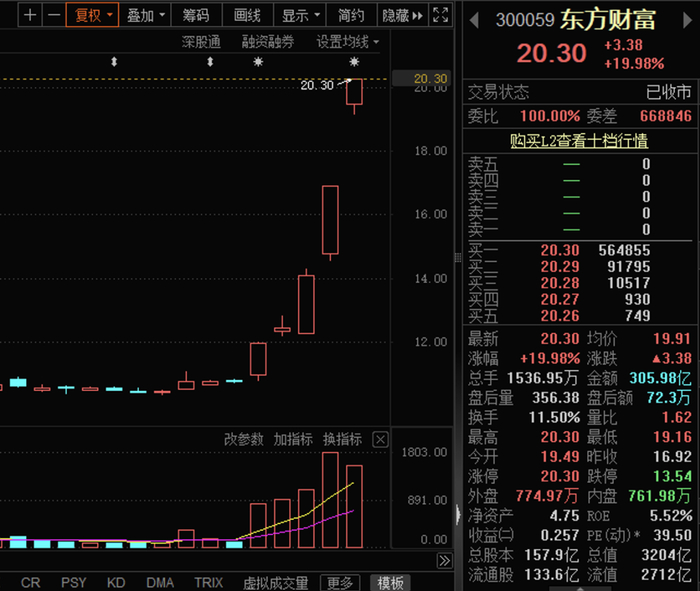Click the 跌停 value 13.54

tap(672, 476)
